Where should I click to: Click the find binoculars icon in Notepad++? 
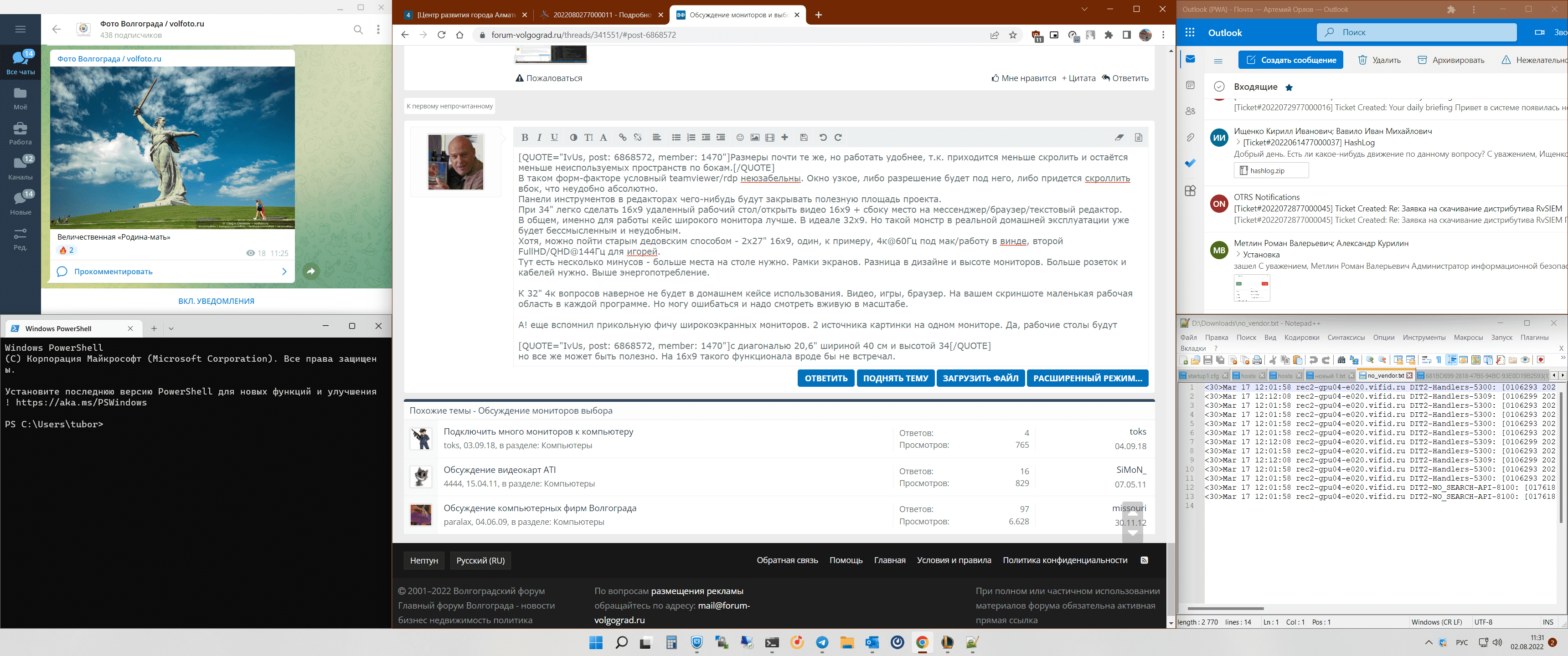(1341, 360)
